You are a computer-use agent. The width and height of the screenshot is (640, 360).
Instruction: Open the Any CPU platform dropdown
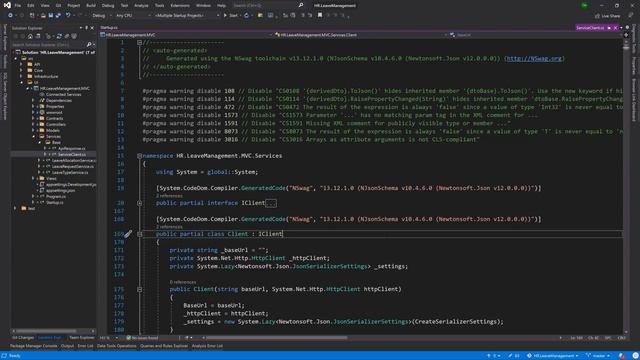click(x=133, y=16)
